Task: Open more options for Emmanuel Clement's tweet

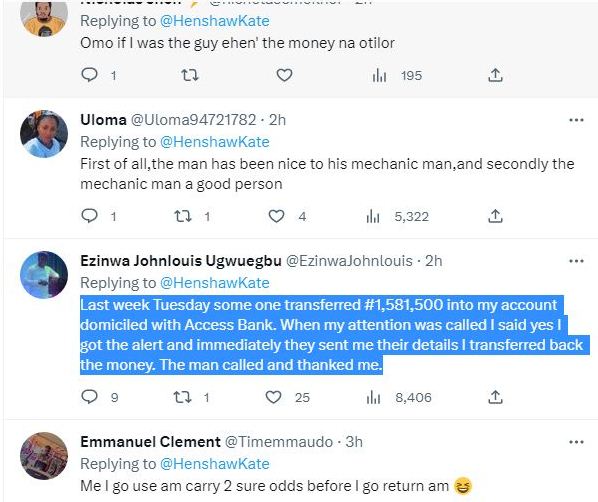Action: [x=576, y=442]
